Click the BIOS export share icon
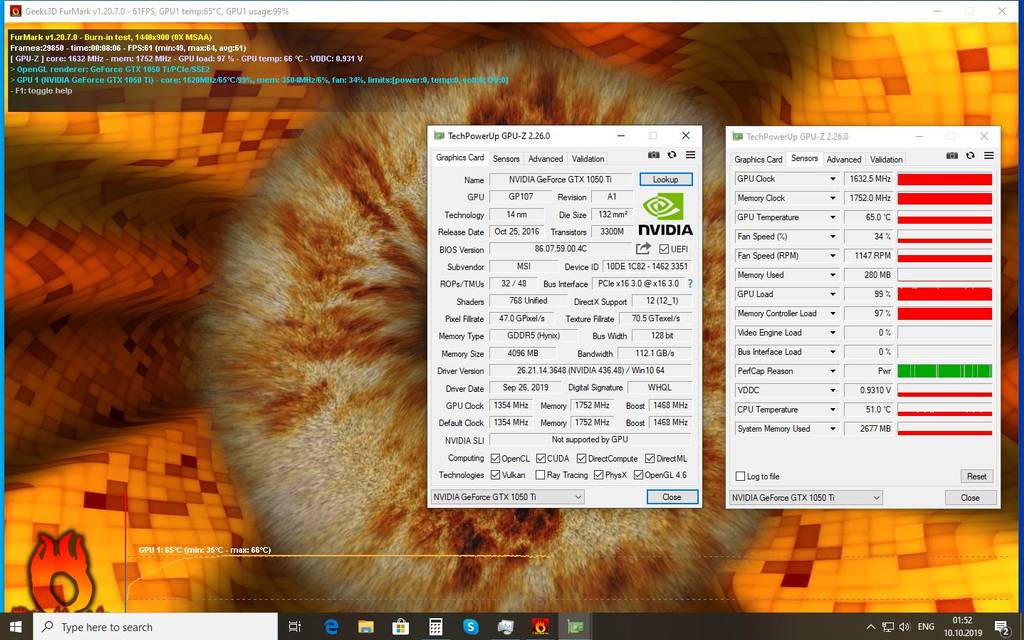The width and height of the screenshot is (1024, 640). 643,249
